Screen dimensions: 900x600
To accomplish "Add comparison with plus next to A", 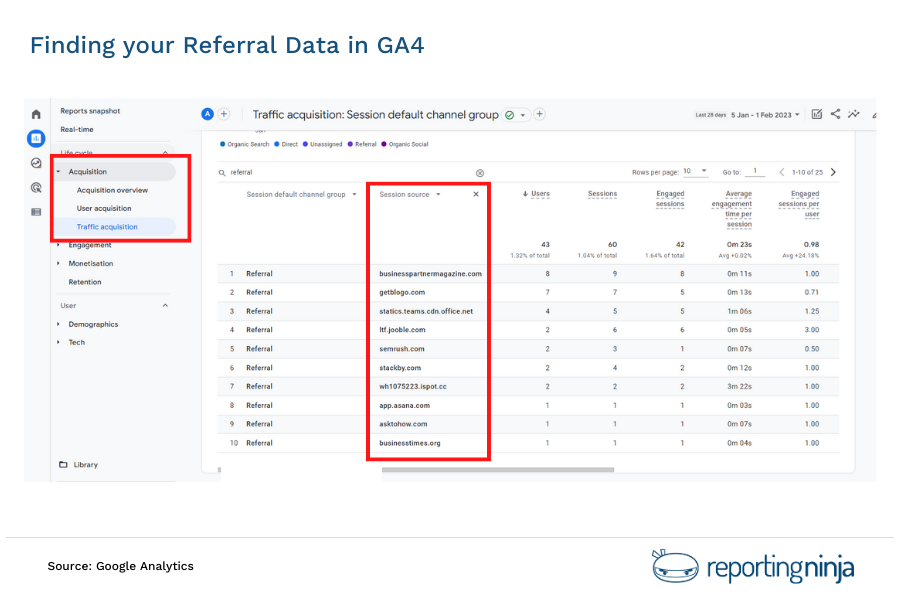I will point(224,114).
